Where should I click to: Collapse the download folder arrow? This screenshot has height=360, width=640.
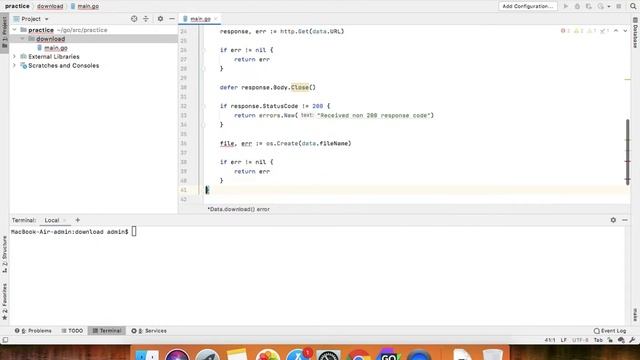pyautogui.click(x=23, y=39)
